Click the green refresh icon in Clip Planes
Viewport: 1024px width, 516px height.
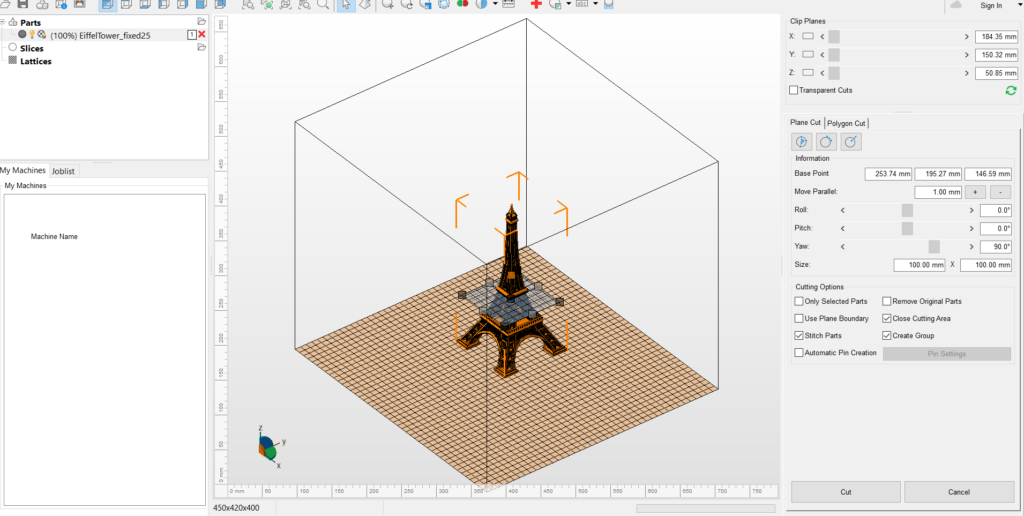click(x=1011, y=91)
